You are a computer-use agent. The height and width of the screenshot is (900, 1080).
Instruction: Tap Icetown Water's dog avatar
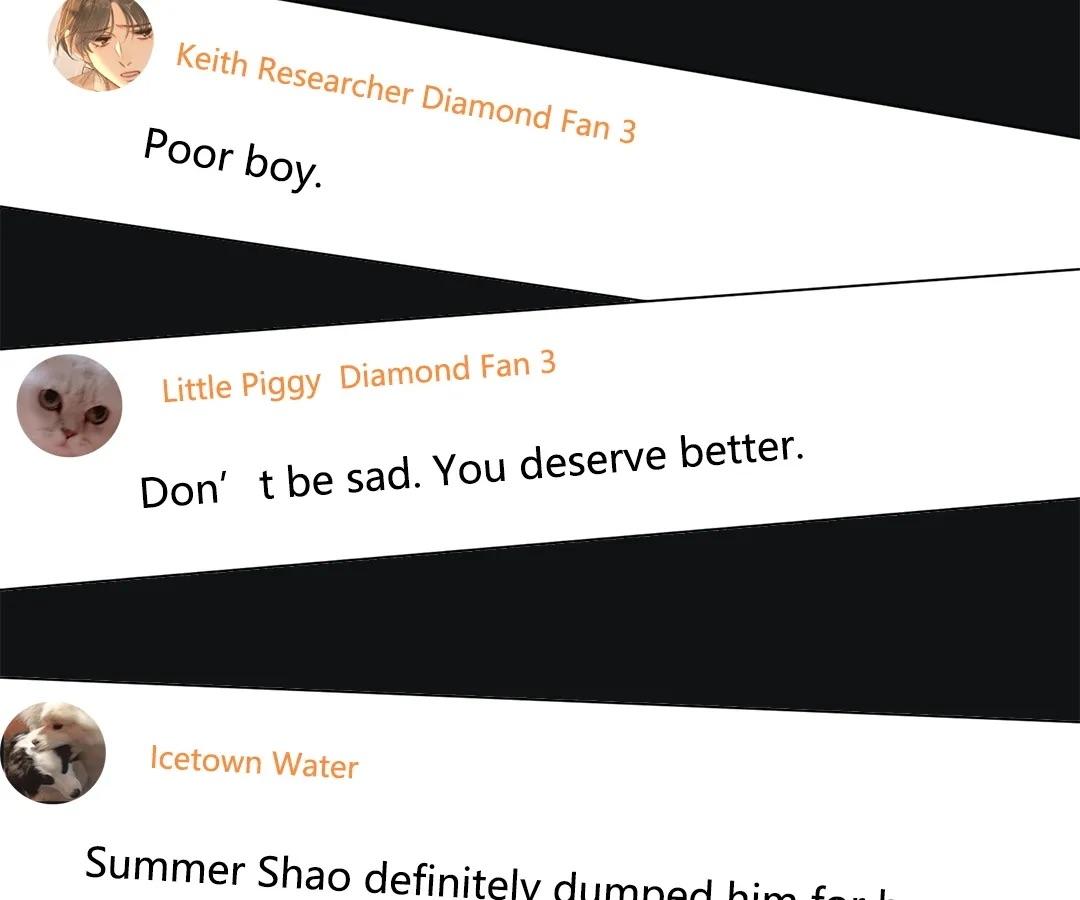pos(53,753)
